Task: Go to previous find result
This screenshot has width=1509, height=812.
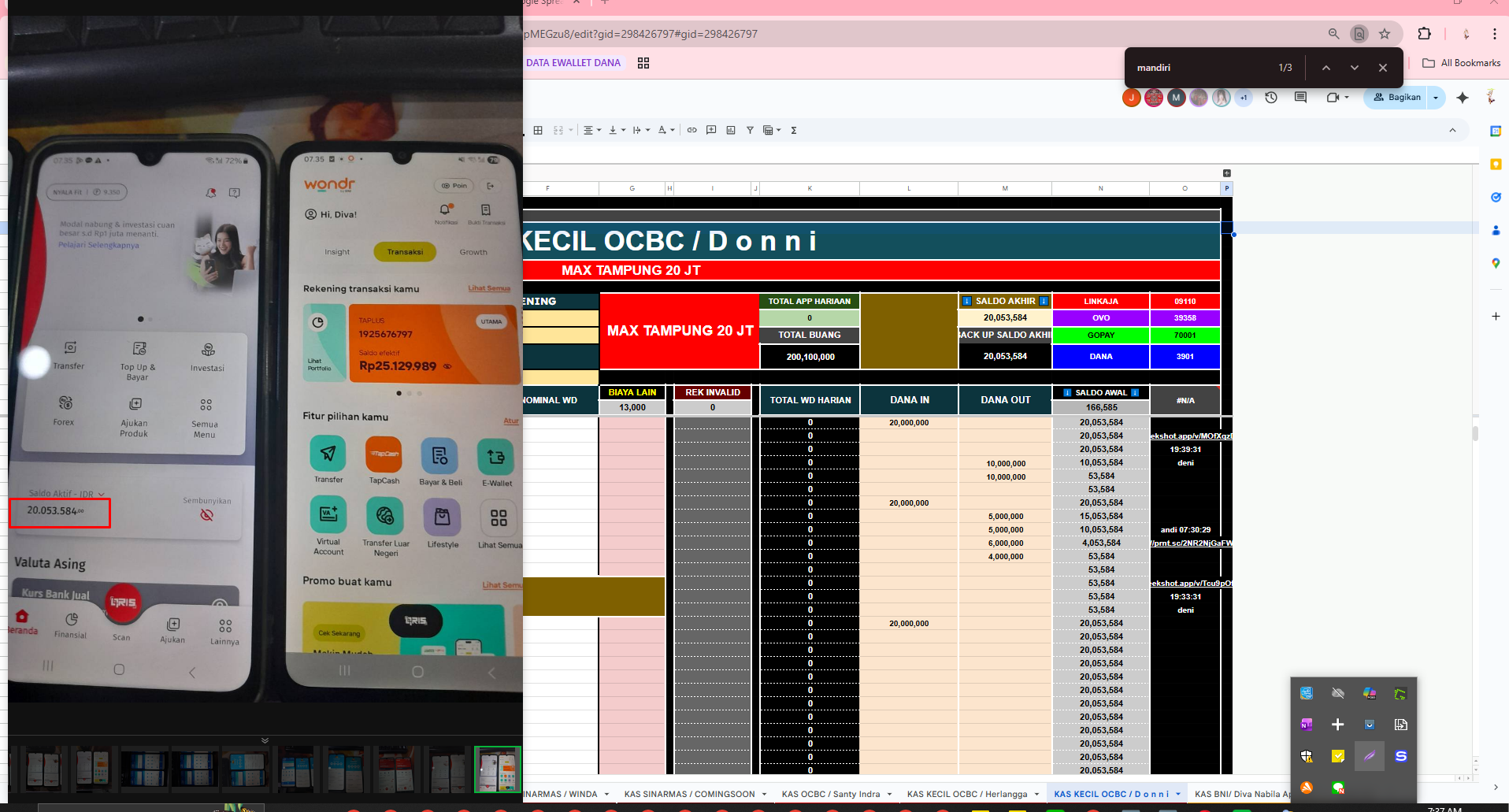Action: [x=1326, y=68]
